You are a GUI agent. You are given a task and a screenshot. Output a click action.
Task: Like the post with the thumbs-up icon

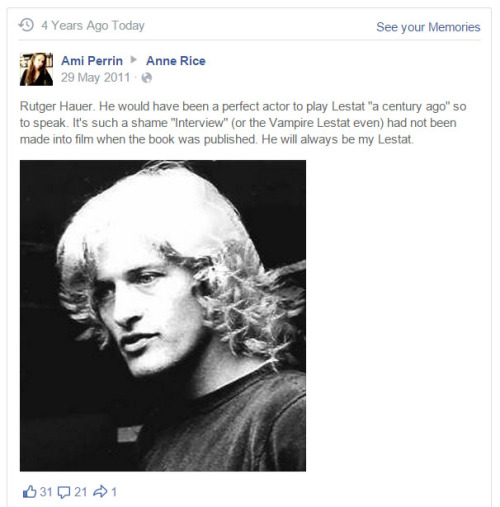[x=29, y=492]
